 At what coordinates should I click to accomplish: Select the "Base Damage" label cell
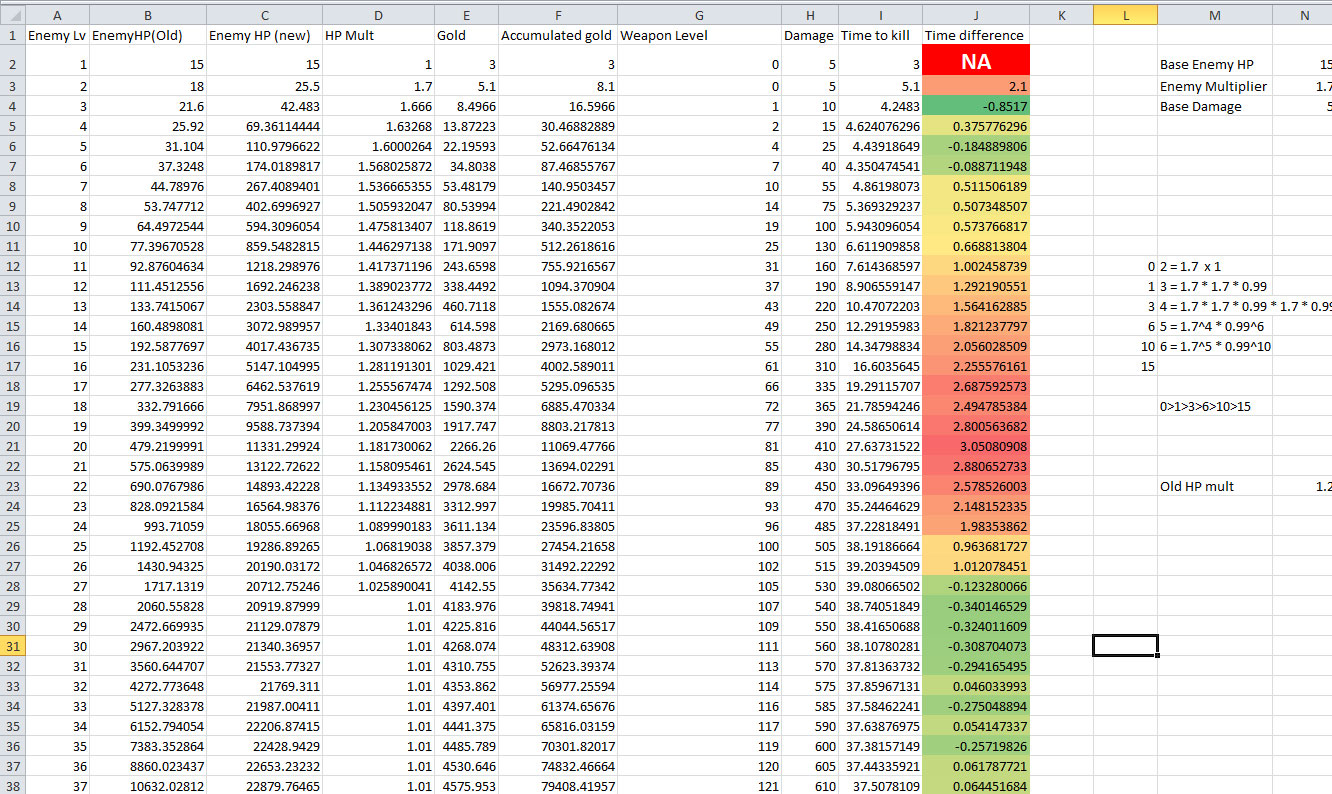(1214, 107)
